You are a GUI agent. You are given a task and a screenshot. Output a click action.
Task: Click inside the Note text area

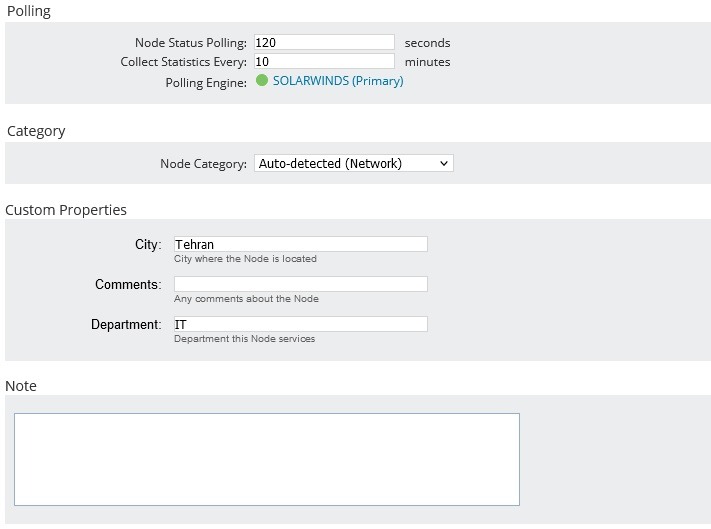point(266,459)
